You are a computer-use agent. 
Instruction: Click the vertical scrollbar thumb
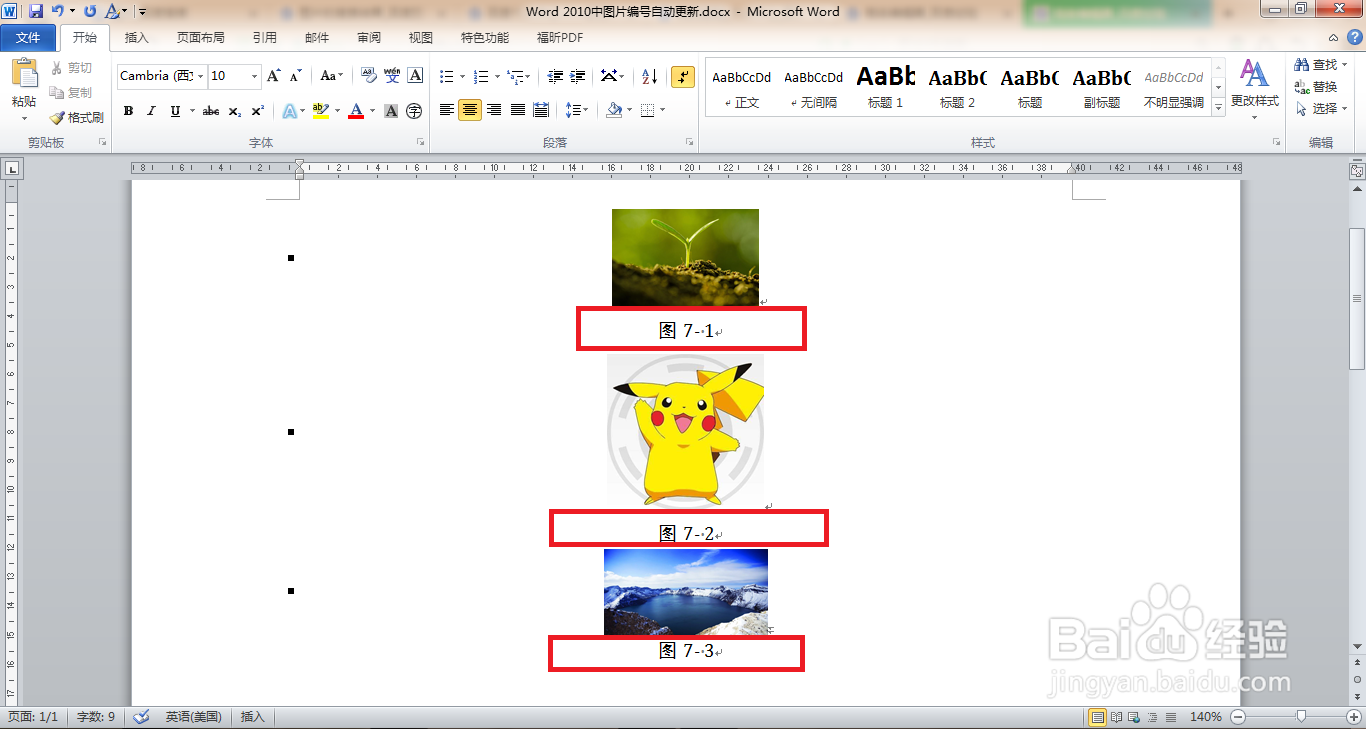[1357, 299]
